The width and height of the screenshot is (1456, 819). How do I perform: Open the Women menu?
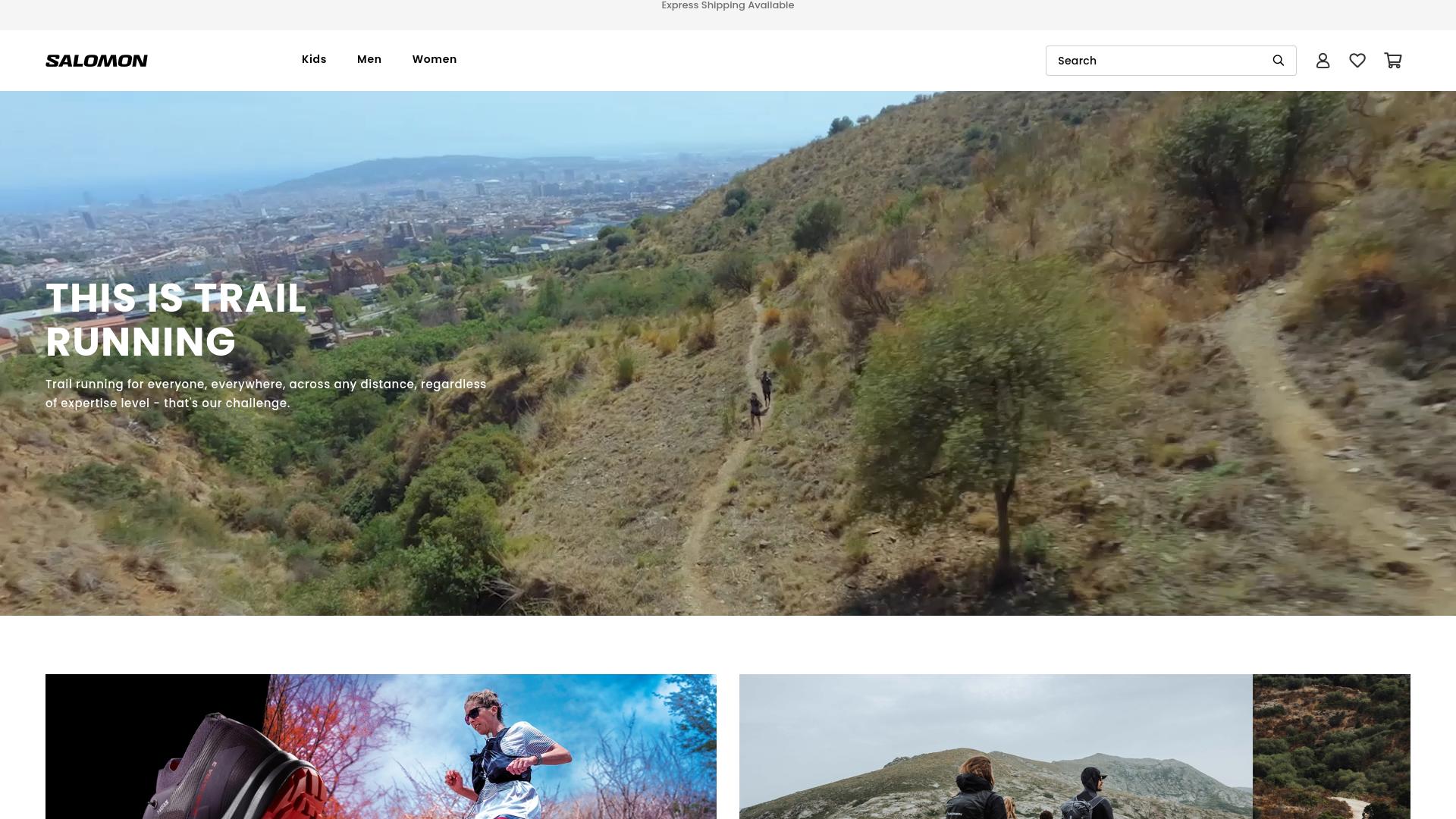click(435, 59)
